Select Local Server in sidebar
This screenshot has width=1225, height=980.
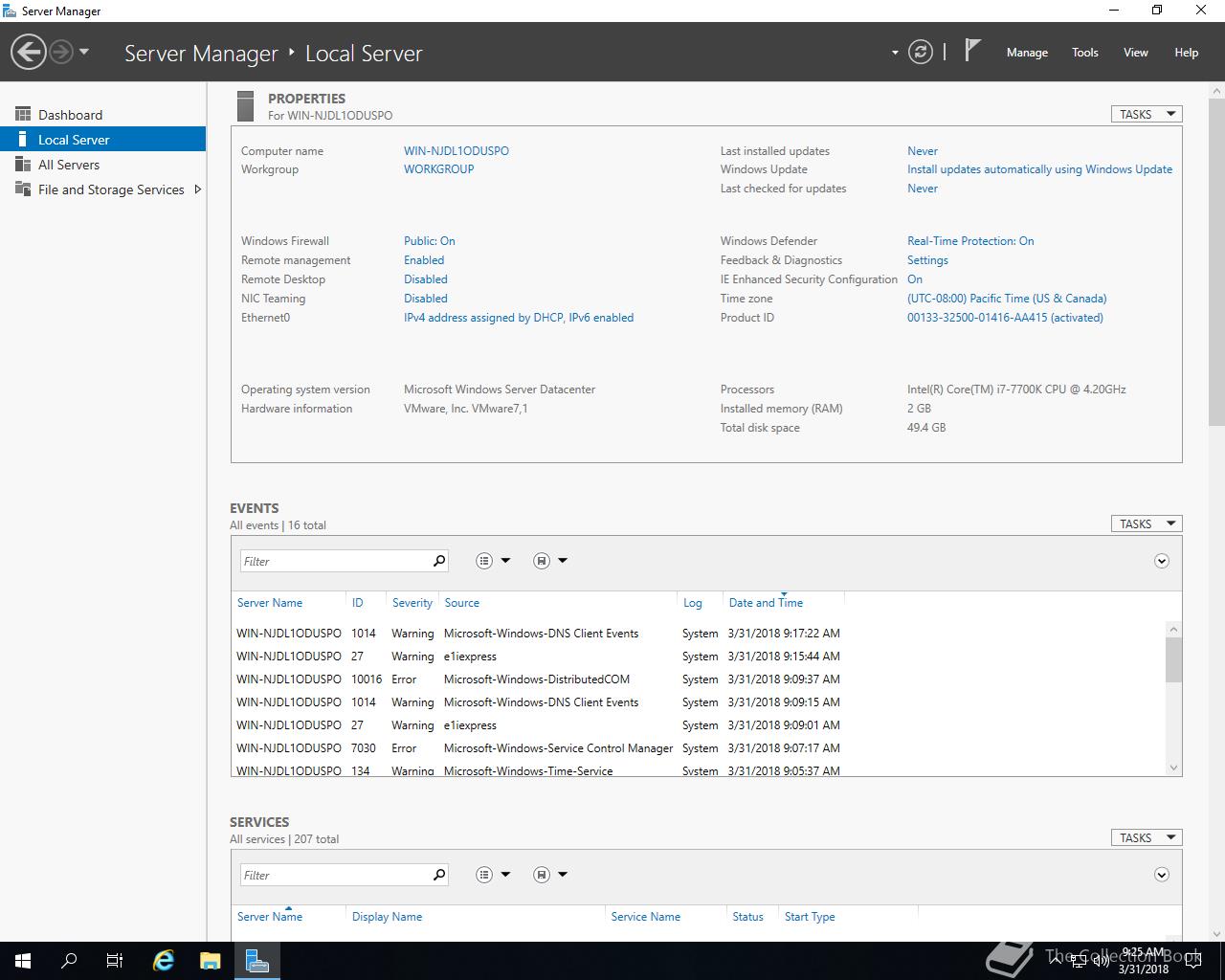tap(102, 139)
